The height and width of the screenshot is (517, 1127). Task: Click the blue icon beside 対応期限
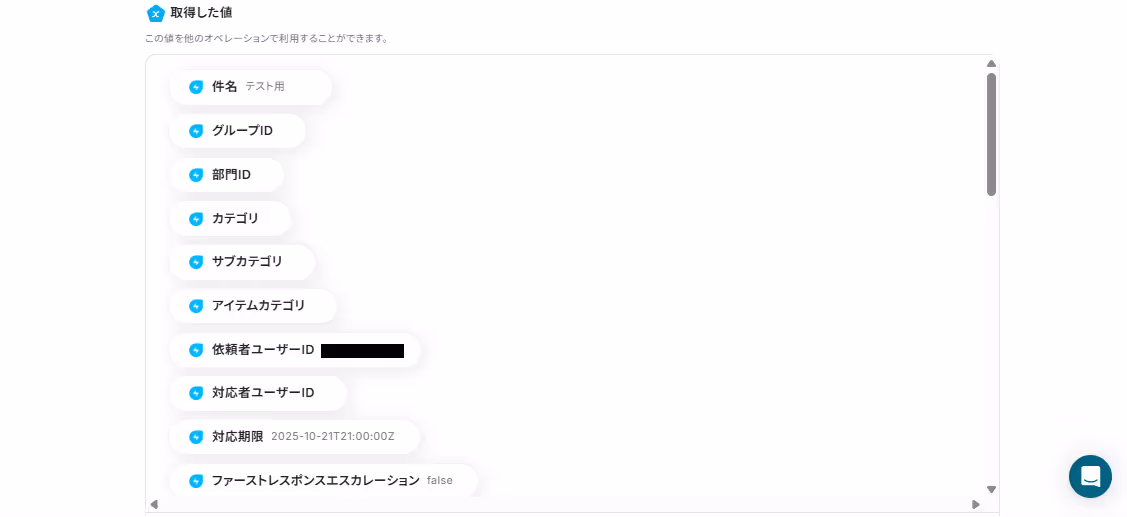click(x=196, y=437)
